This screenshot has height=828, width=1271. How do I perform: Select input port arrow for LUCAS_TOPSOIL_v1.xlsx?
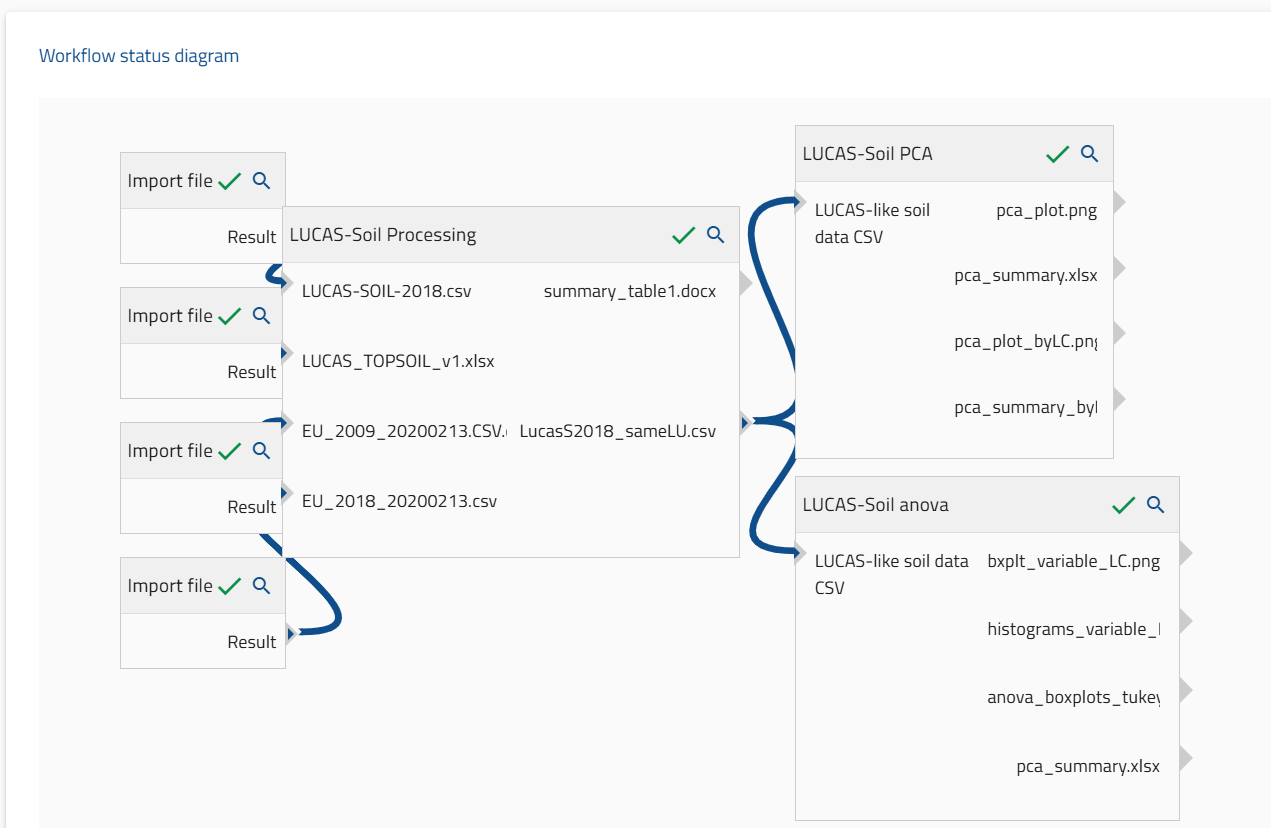point(287,355)
